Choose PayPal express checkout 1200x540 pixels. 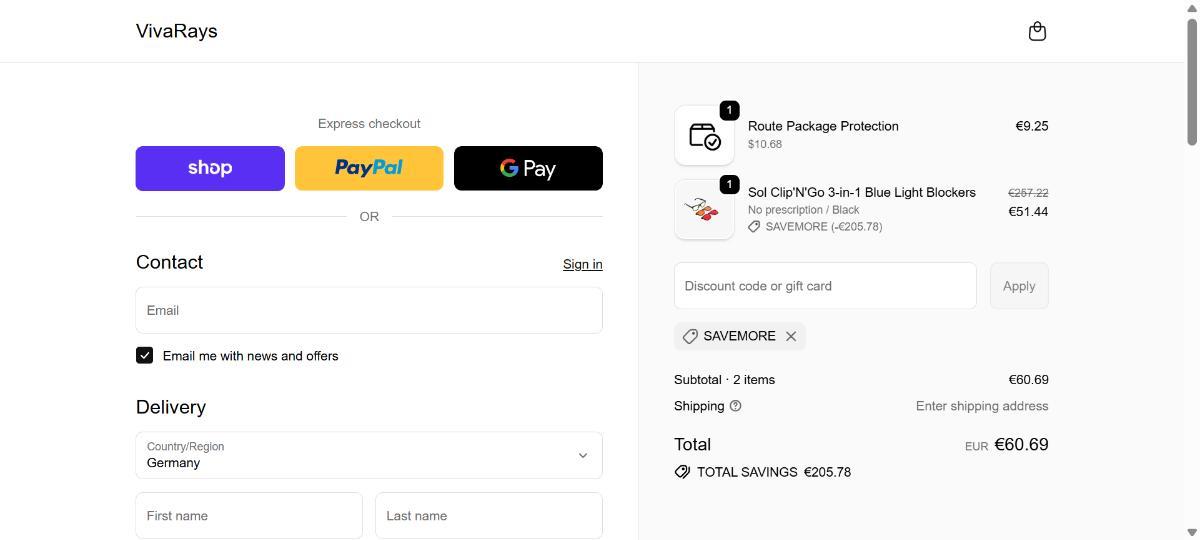[369, 168]
